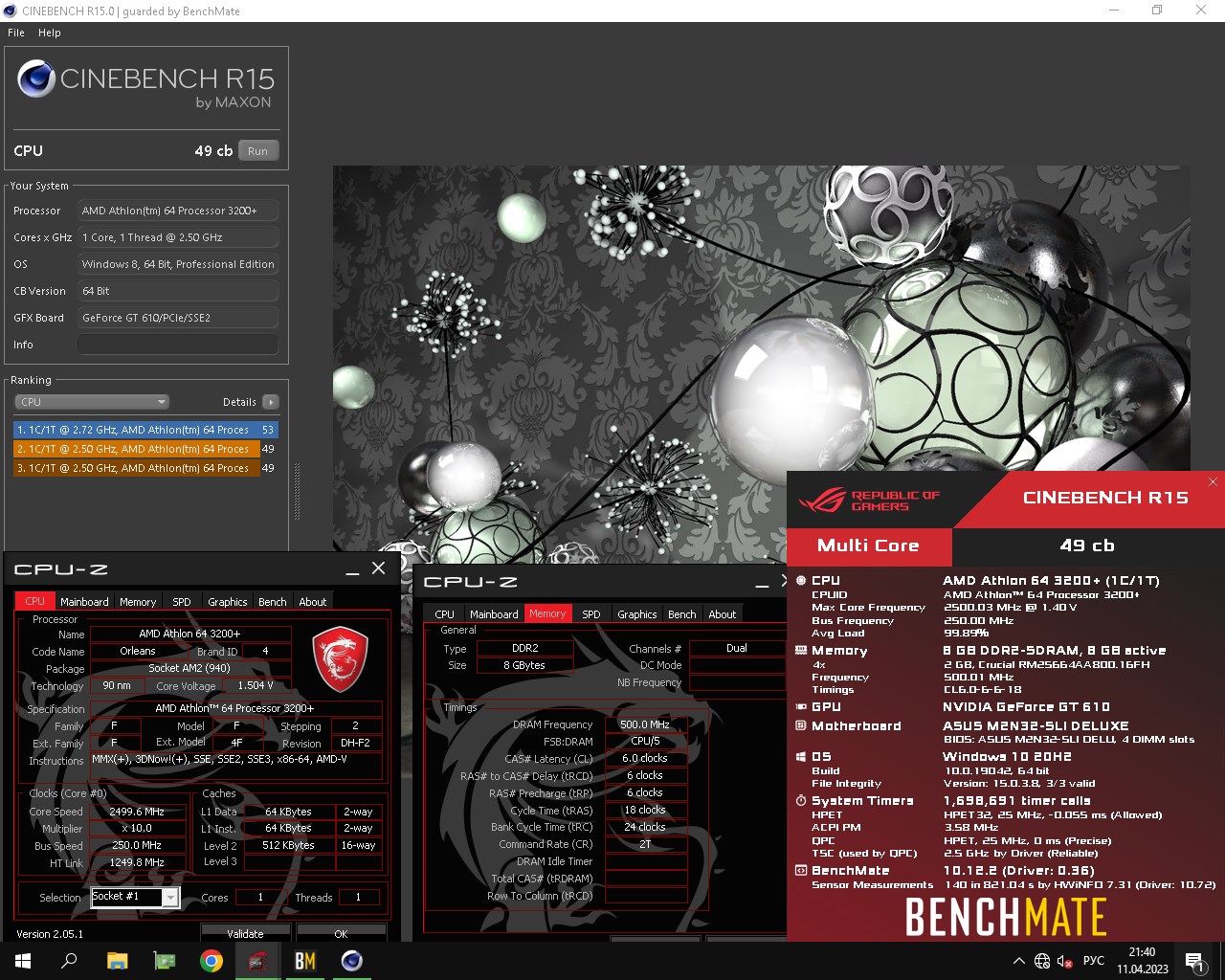Viewport: 1225px width, 980px height.
Task: Launch Google Chrome from taskbar
Action: tap(211, 961)
